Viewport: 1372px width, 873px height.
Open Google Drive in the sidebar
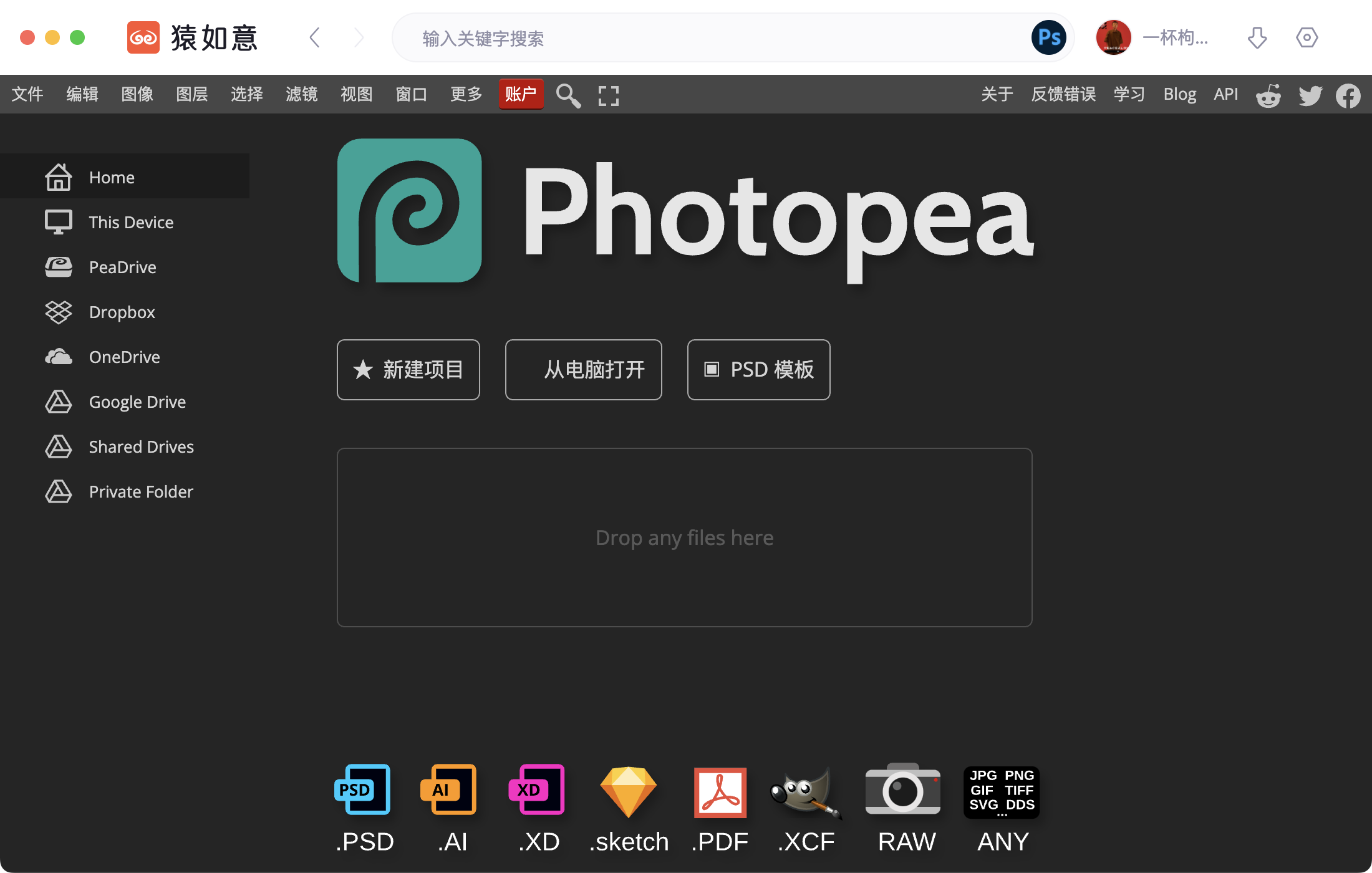[x=125, y=402]
